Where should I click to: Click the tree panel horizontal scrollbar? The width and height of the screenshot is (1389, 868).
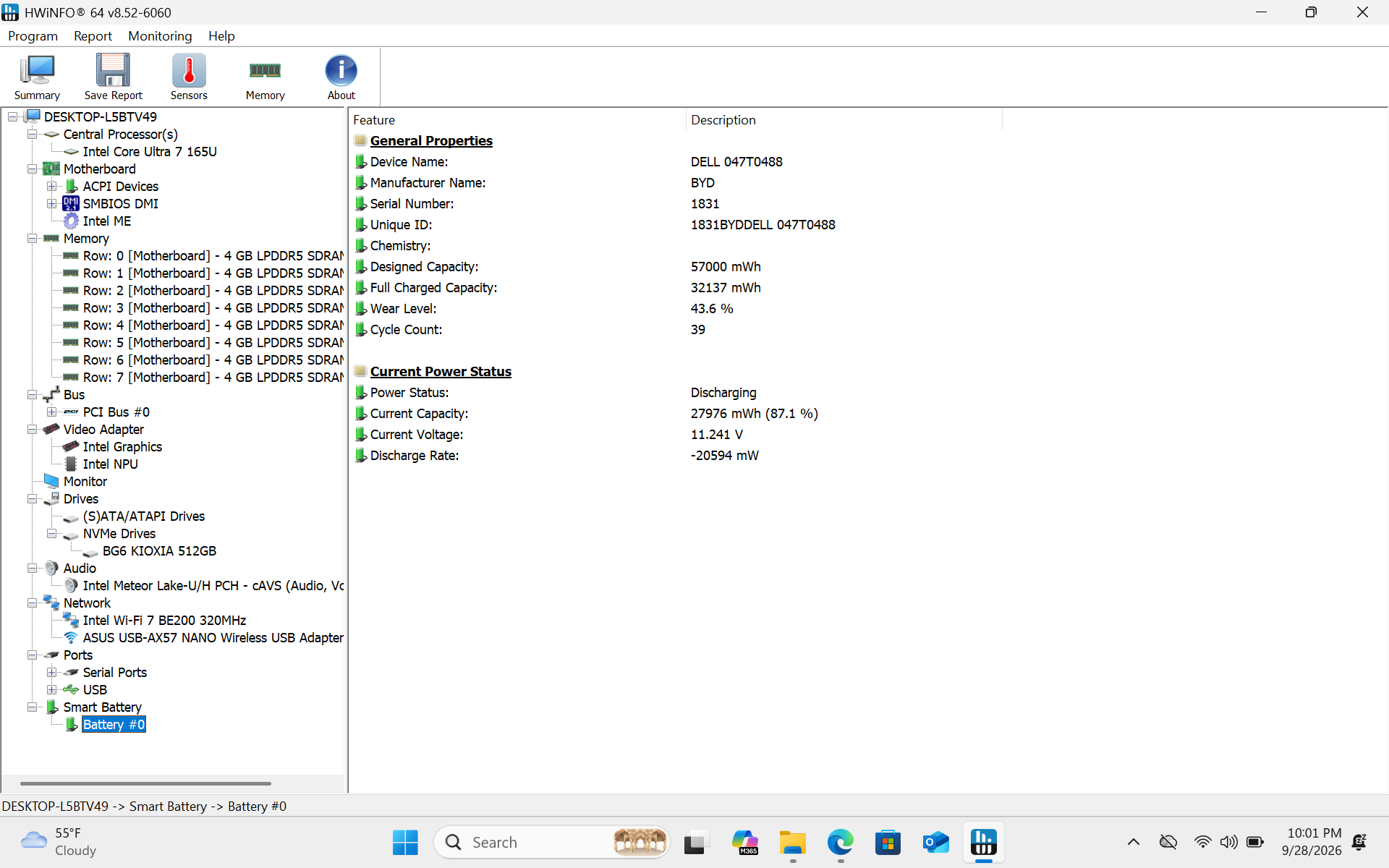pyautogui.click(x=145, y=783)
